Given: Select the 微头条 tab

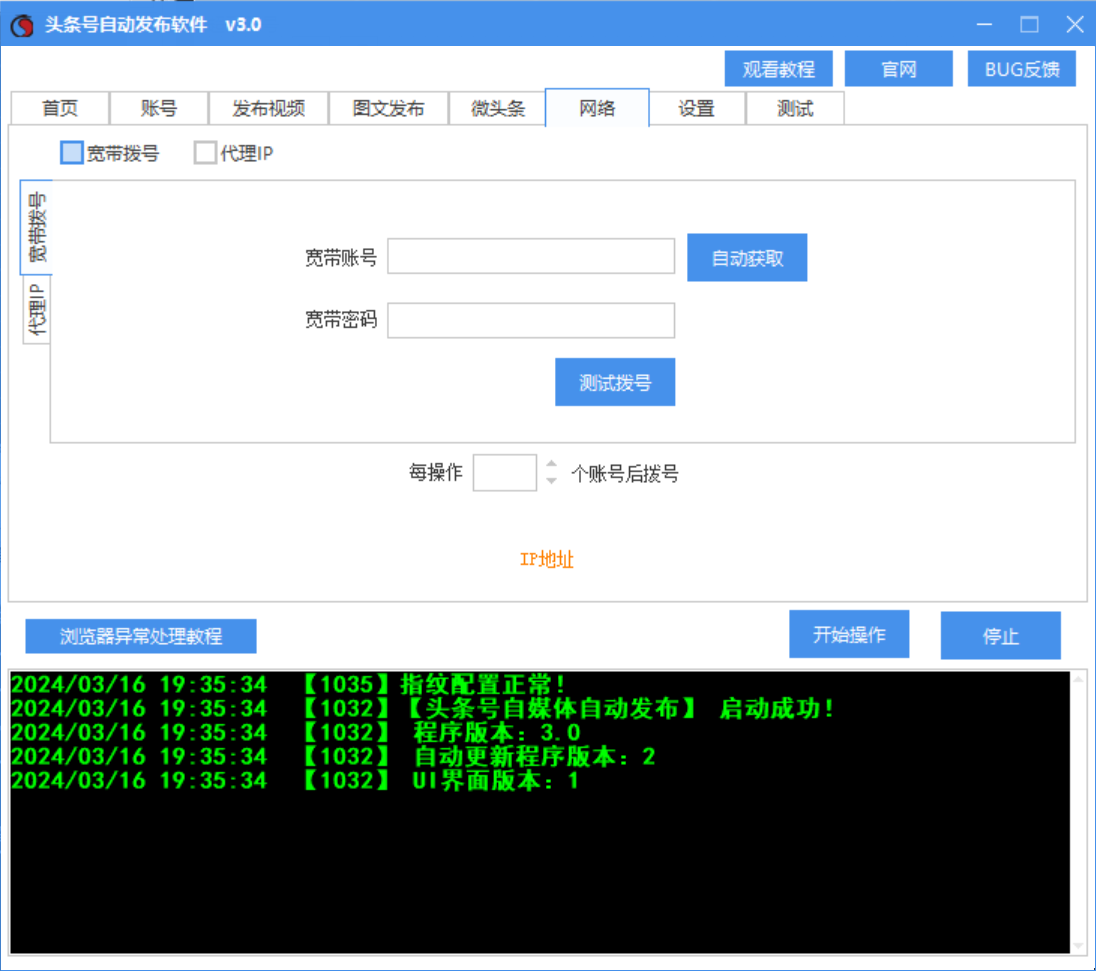Looking at the screenshot, I should [497, 108].
